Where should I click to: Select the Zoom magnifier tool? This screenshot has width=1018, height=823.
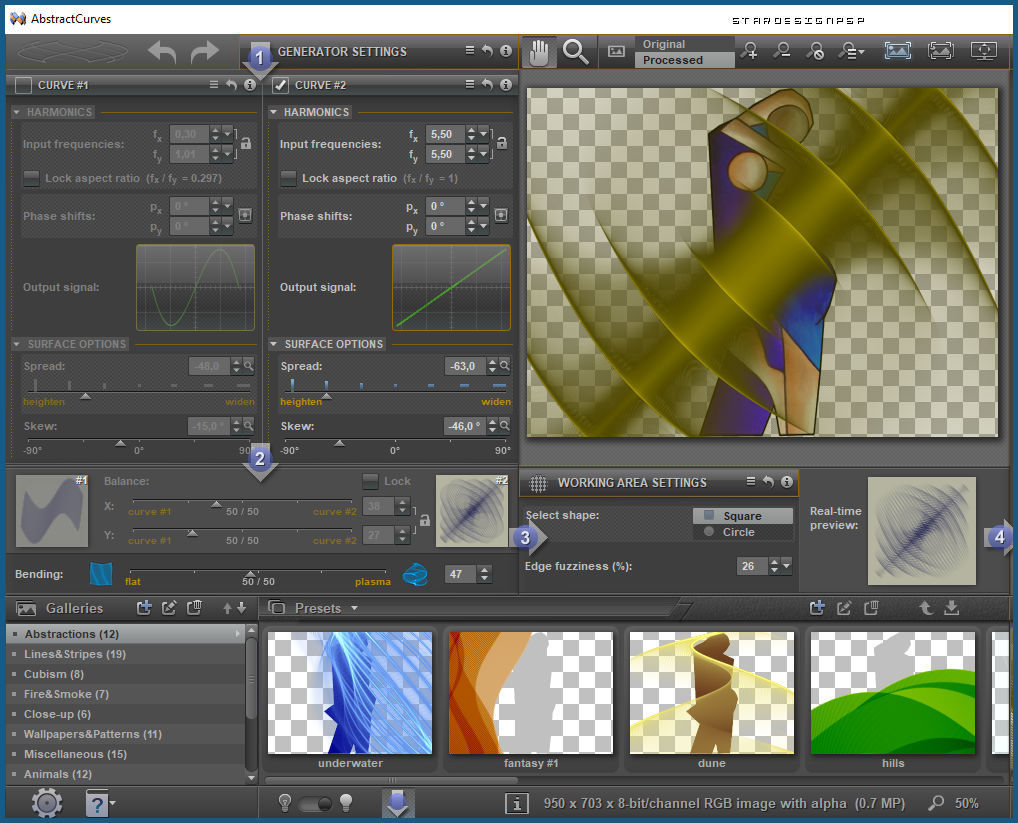pos(575,52)
